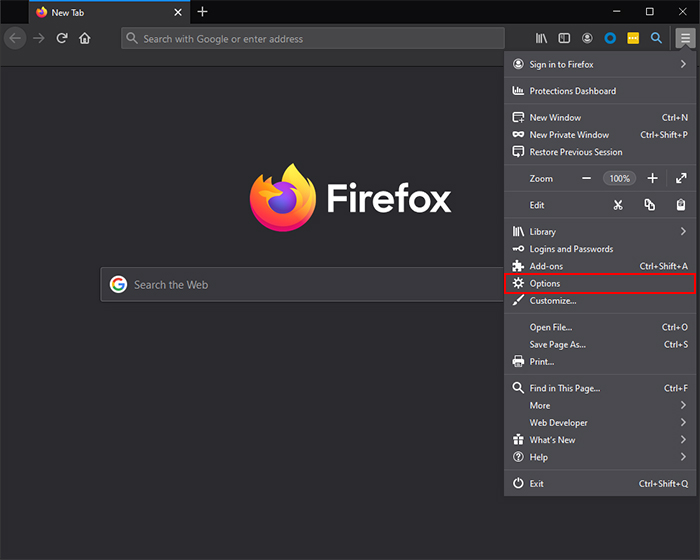
Task: Open the Firefox account toolbar icon
Action: coord(587,38)
